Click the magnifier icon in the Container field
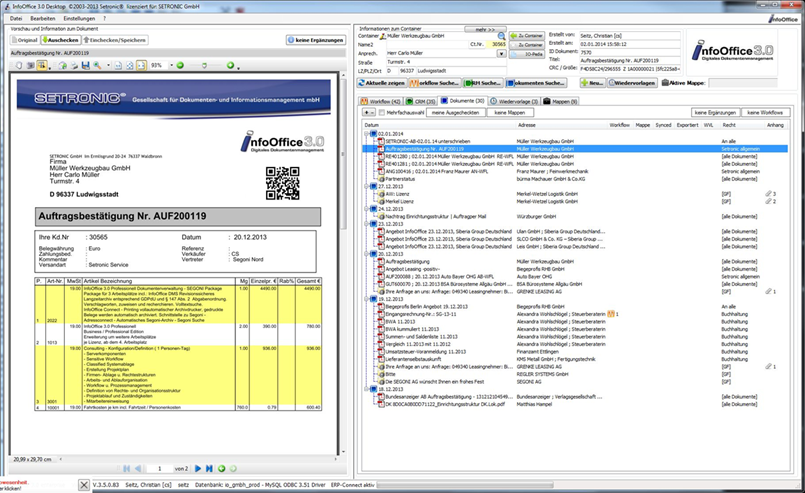The image size is (805, 493). point(501,36)
